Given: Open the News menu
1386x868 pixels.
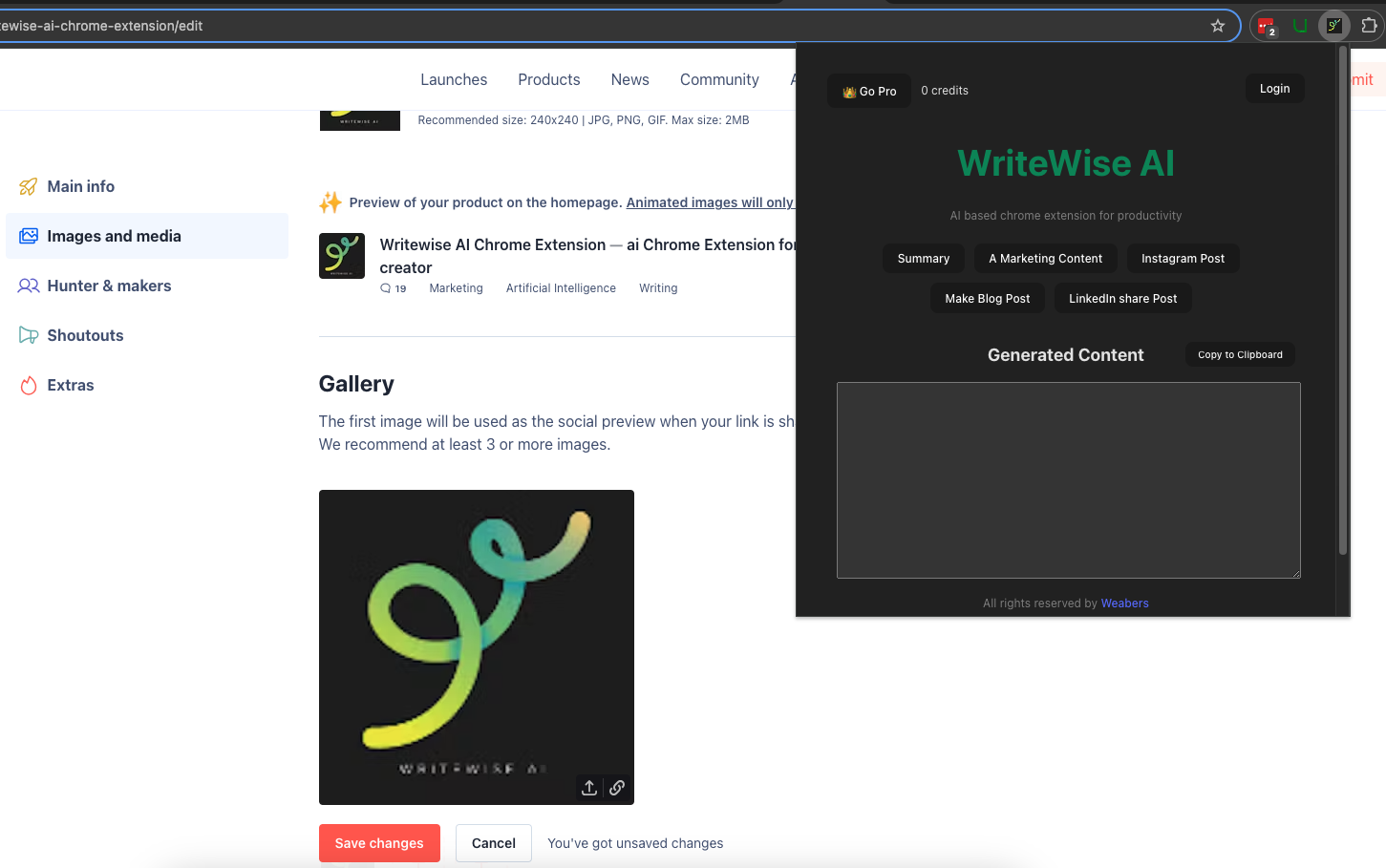Looking at the screenshot, I should [x=630, y=80].
